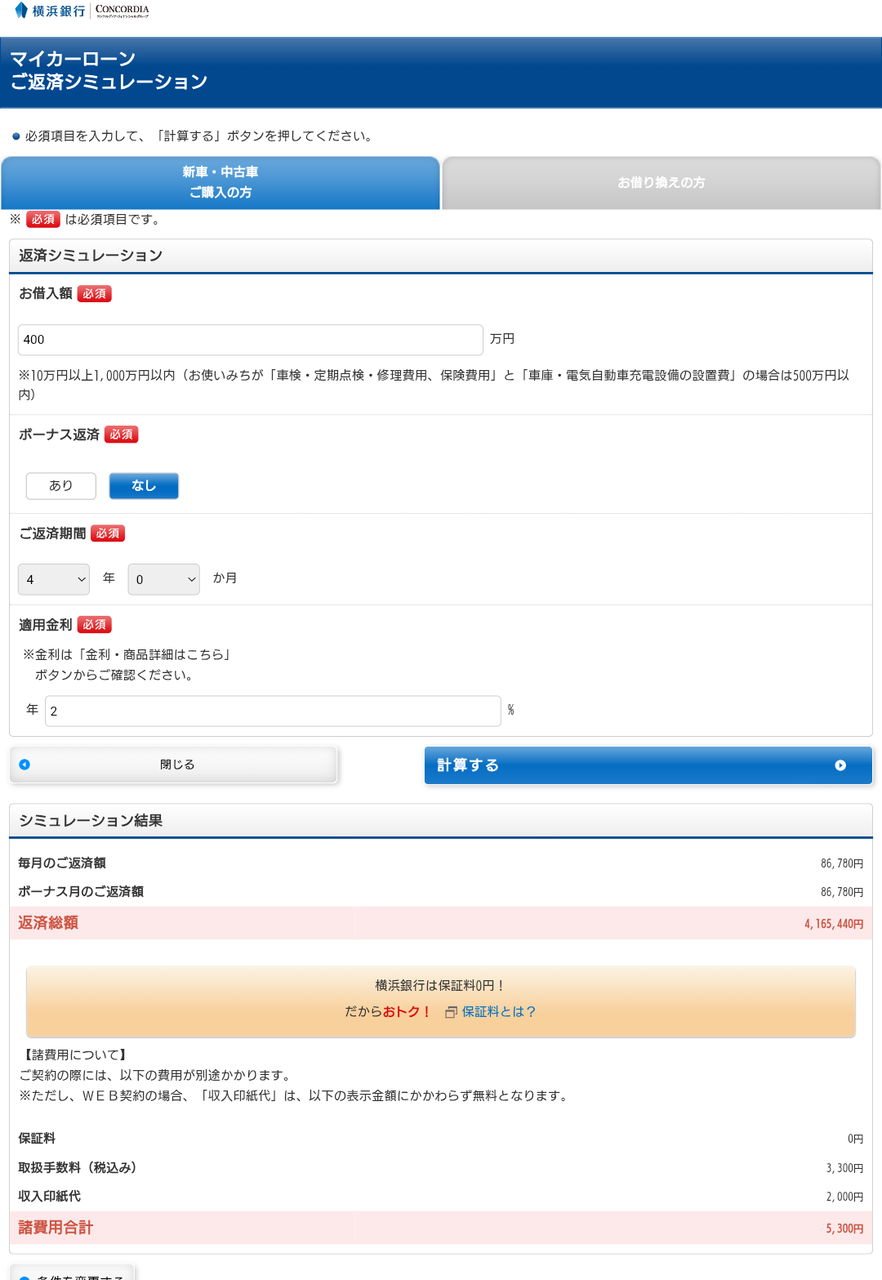882x1280 pixels.
Task: Click the 必須 badge next to ご返済期間
Action: [108, 534]
